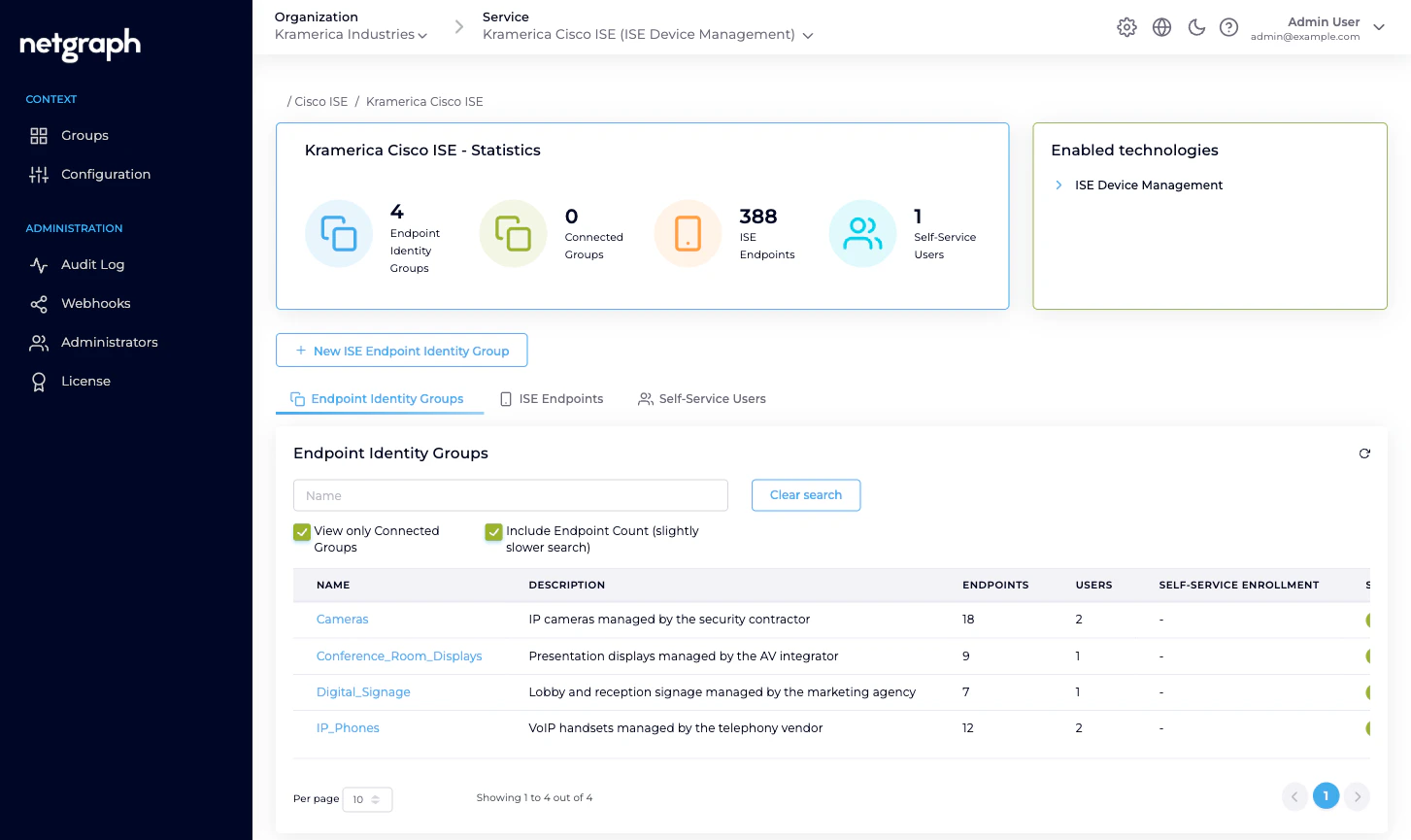Go to the next page arrow

click(1358, 796)
